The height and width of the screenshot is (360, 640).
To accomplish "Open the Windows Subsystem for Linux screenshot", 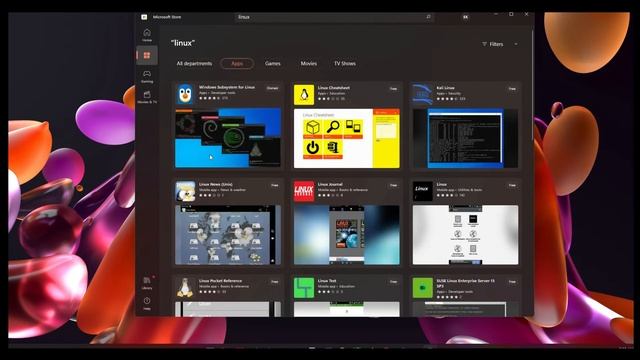I will (x=228, y=138).
